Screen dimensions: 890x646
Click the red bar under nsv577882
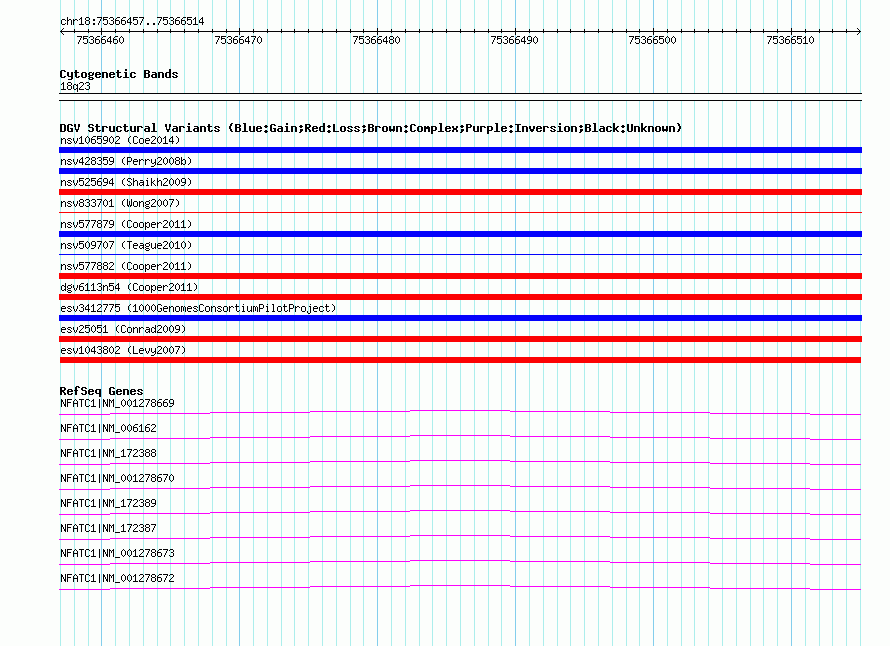[x=460, y=276]
